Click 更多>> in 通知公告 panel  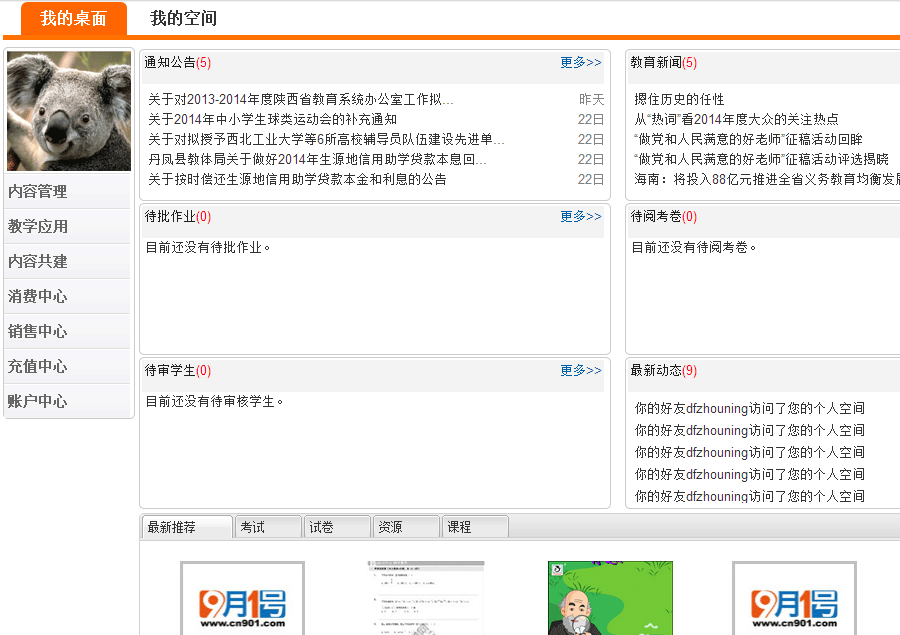[x=581, y=62]
